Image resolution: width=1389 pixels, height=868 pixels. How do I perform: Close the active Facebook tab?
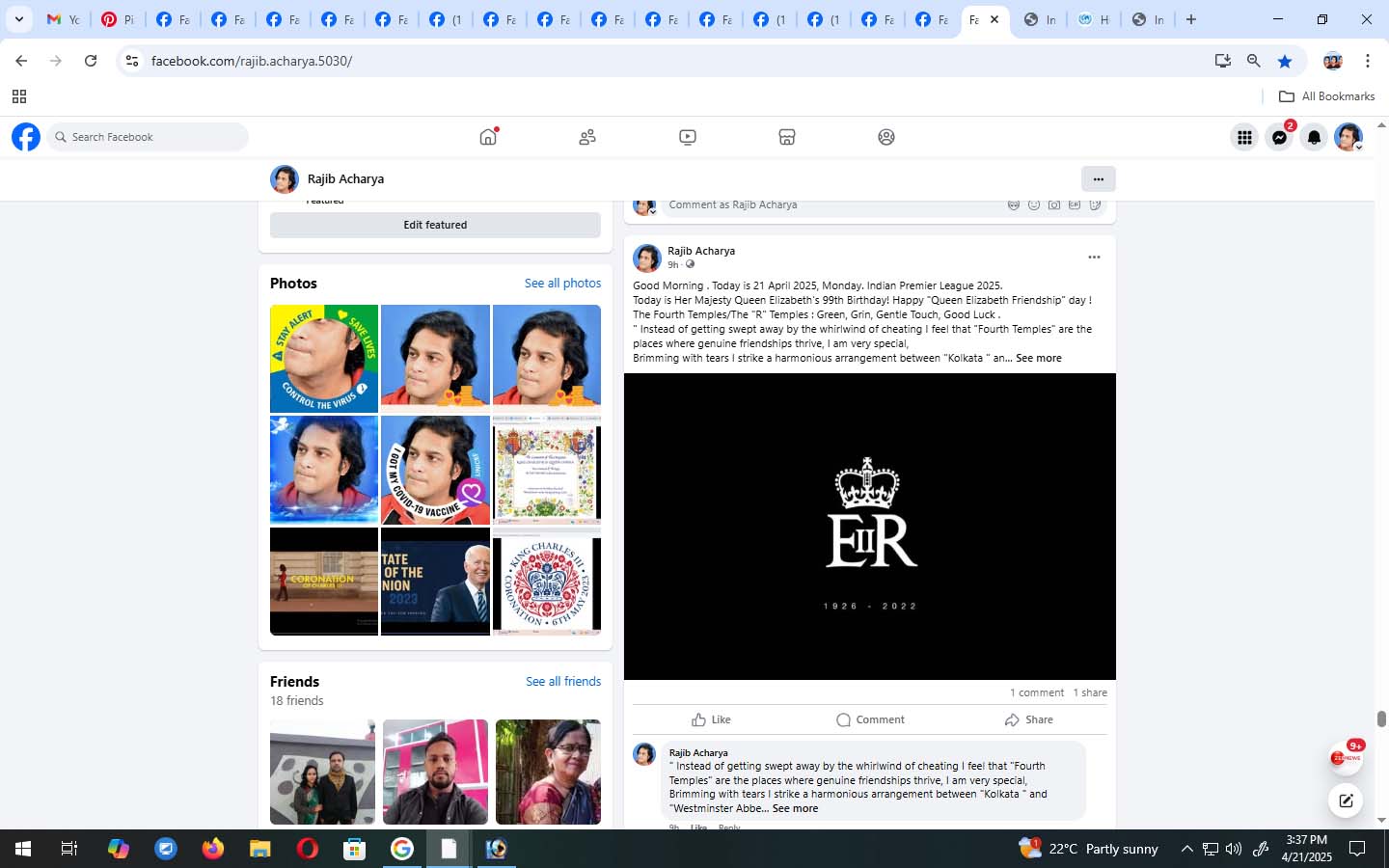click(994, 19)
